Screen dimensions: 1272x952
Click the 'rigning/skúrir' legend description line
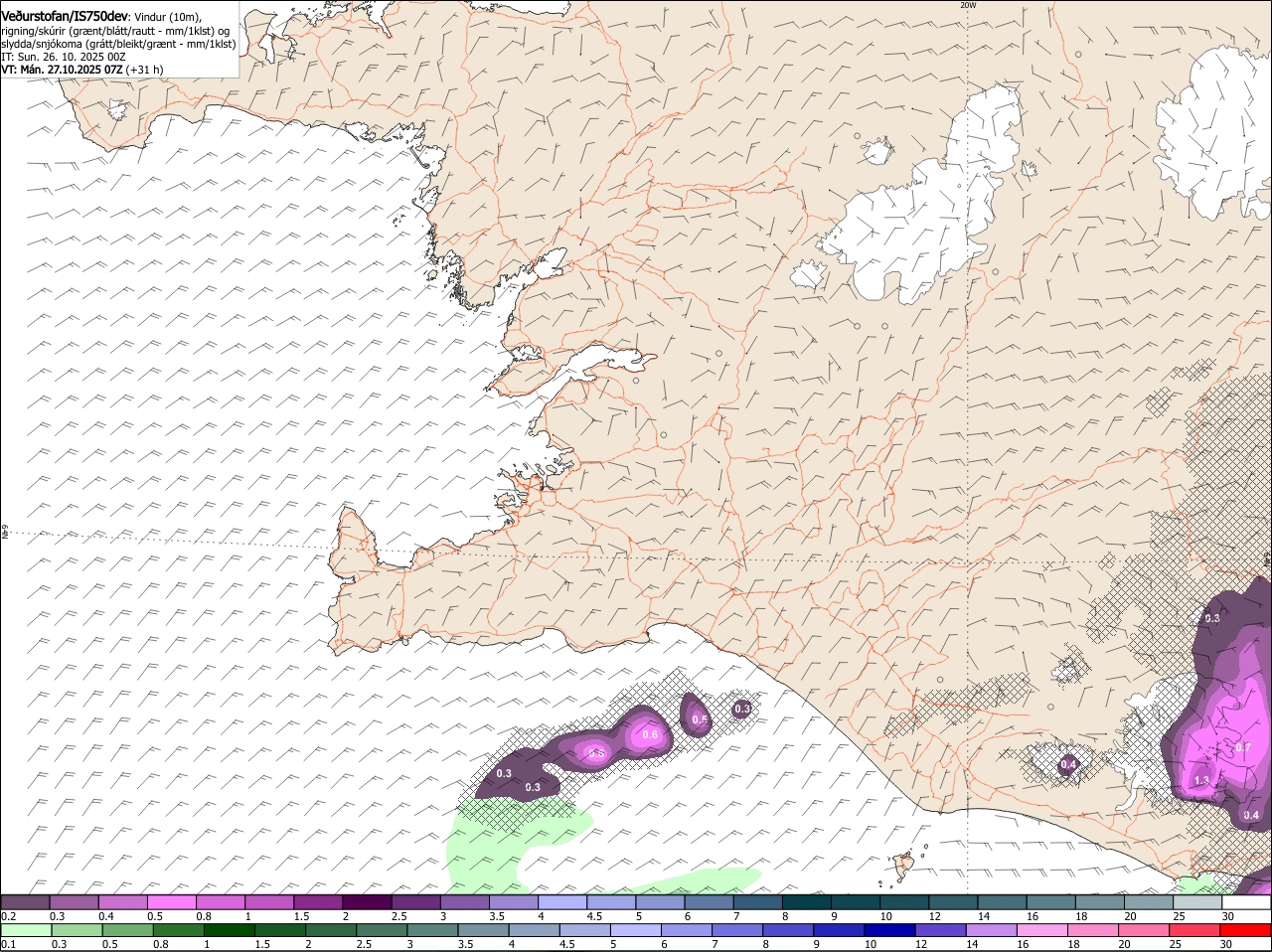pos(117,31)
